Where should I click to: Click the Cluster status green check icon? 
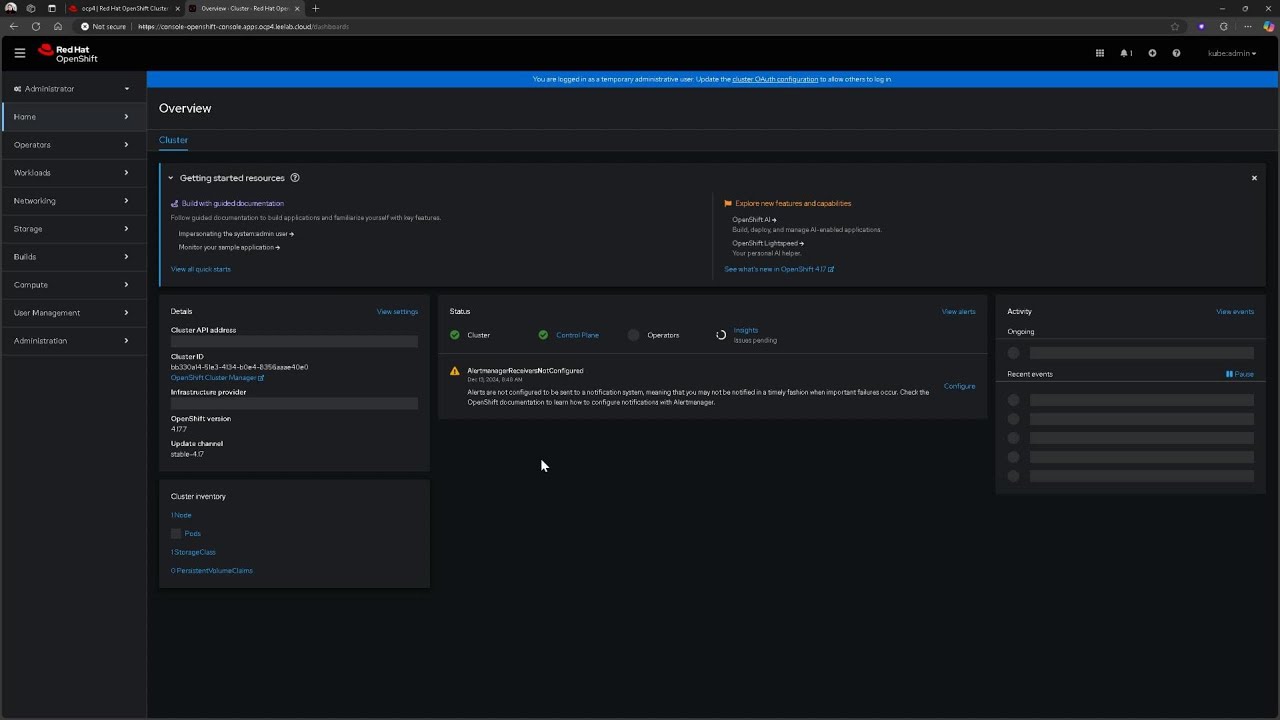pyautogui.click(x=455, y=335)
